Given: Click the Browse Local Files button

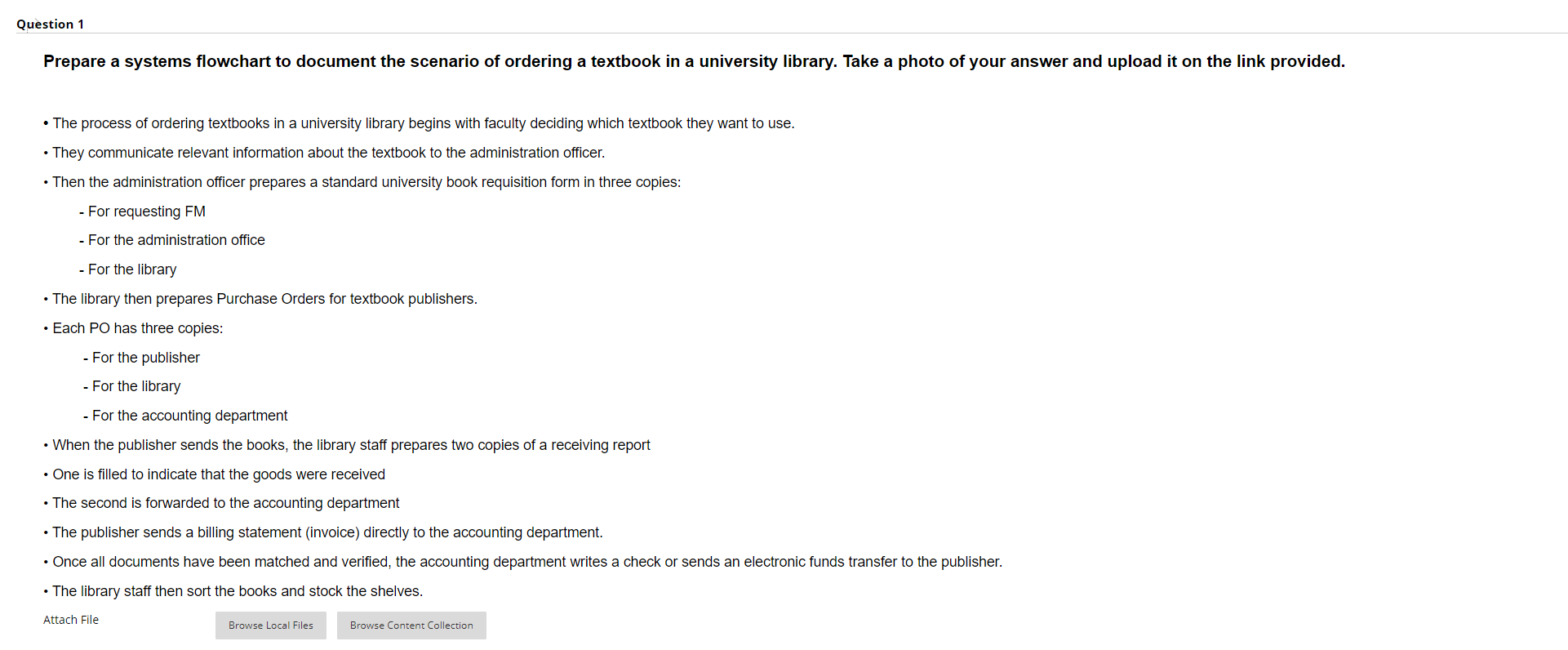Looking at the screenshot, I should (x=270, y=625).
